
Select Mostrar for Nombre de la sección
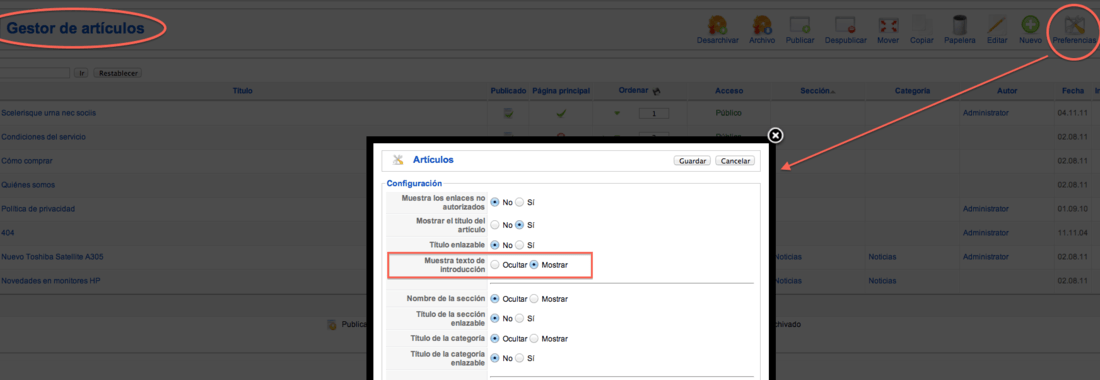coord(535,299)
